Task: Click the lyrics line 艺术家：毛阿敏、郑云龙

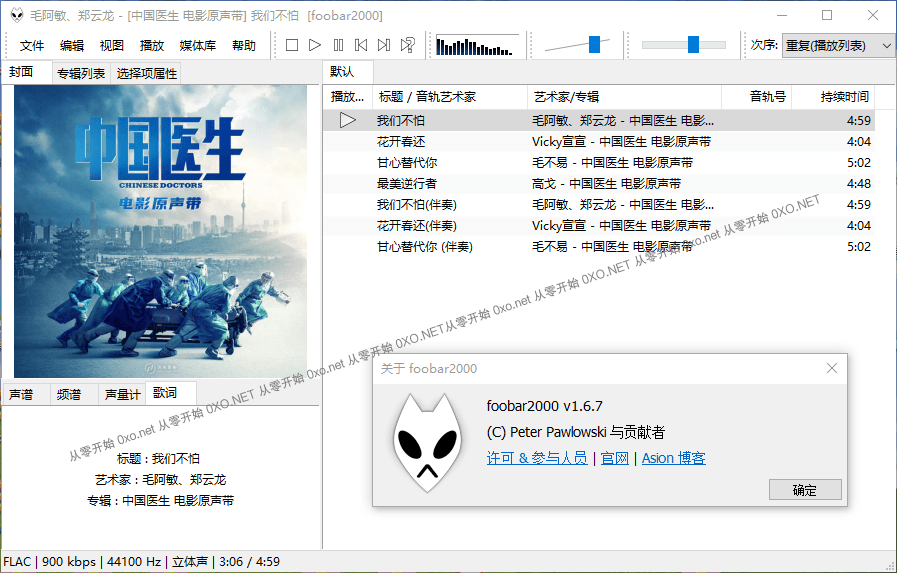Action: (160, 479)
